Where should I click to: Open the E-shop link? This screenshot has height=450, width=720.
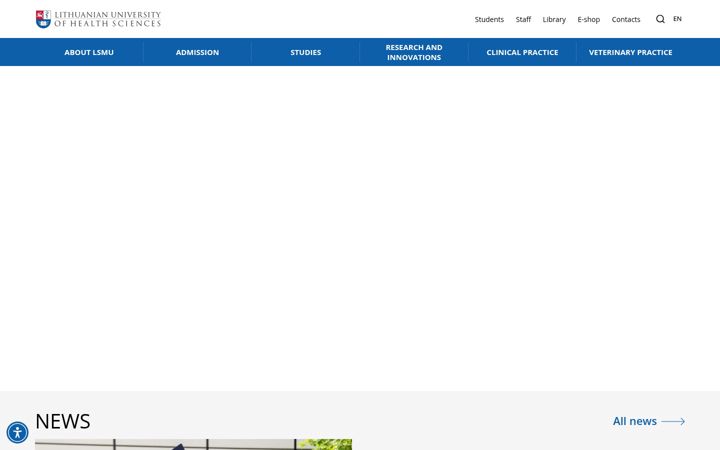click(589, 19)
